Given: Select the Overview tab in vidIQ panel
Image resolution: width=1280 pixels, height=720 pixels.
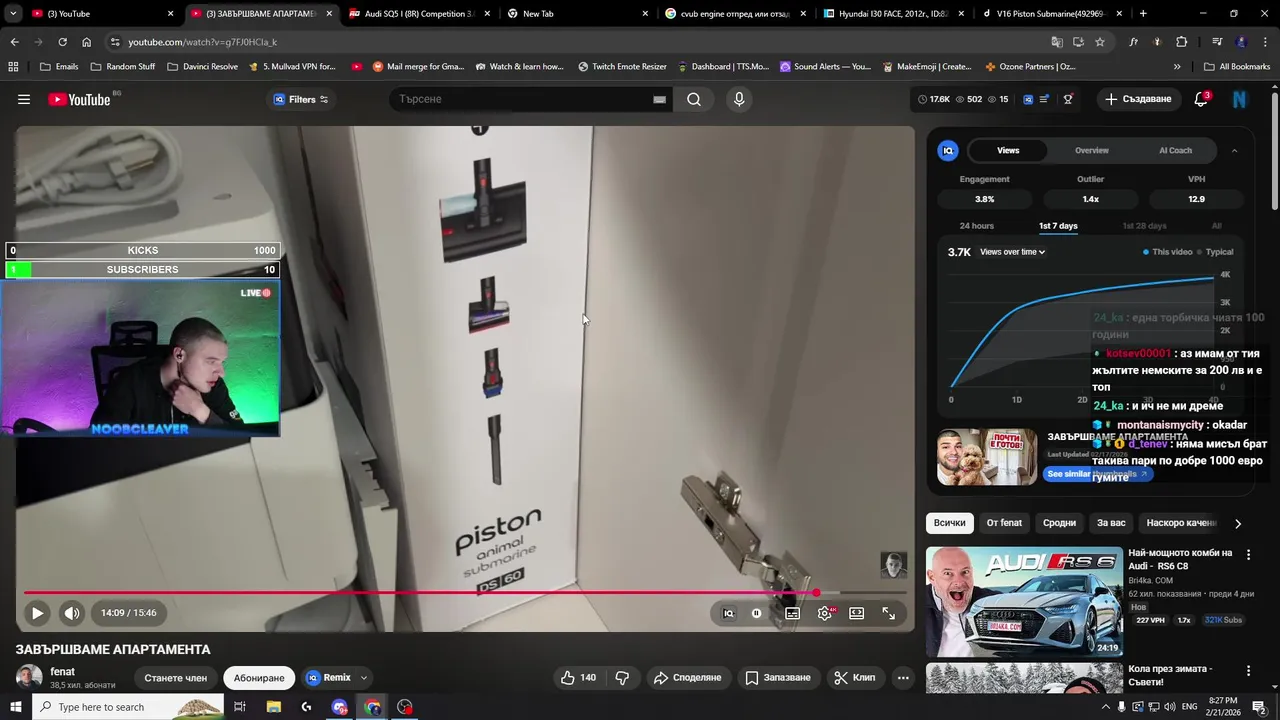Looking at the screenshot, I should tap(1091, 150).
